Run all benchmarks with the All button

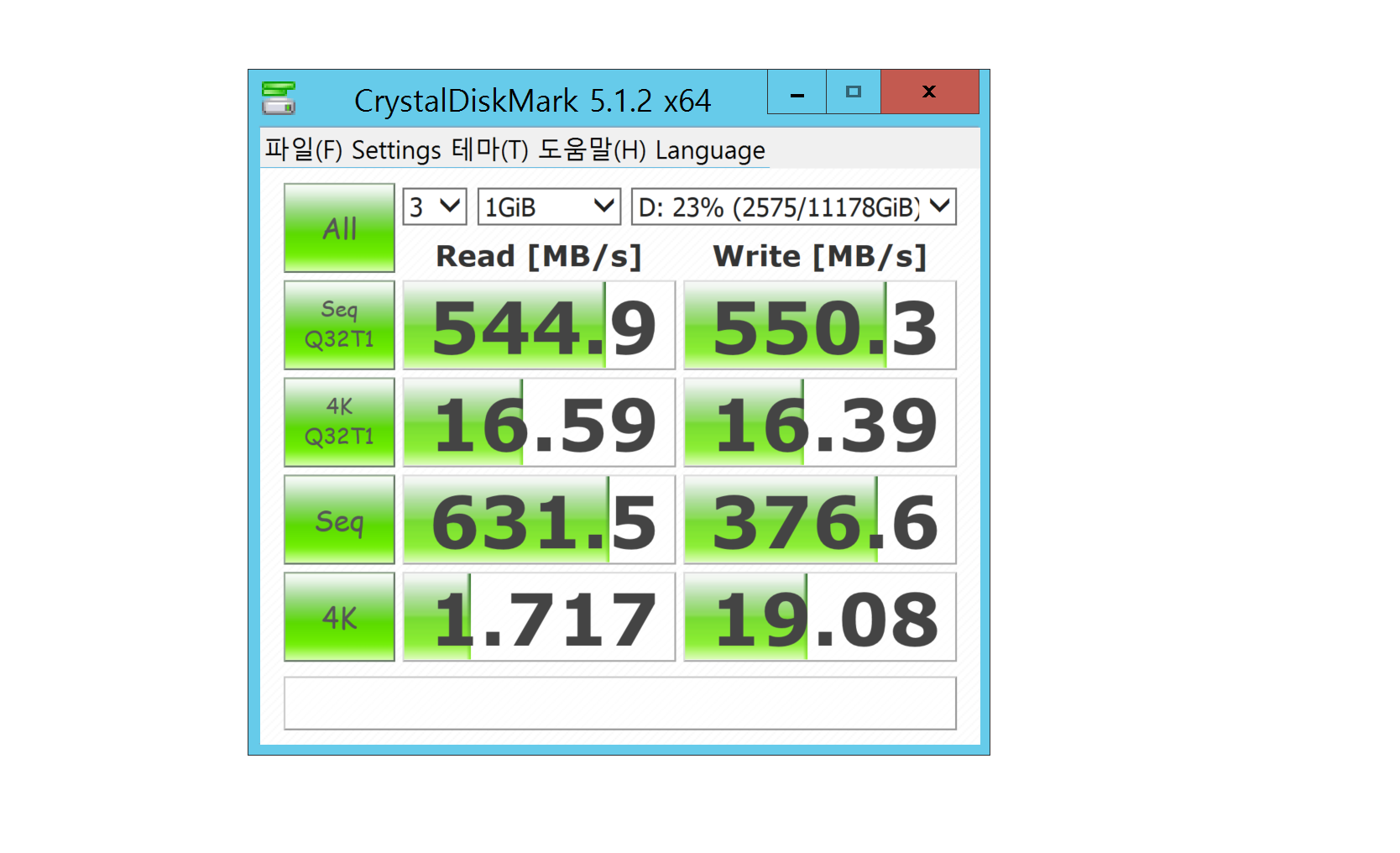[339, 228]
